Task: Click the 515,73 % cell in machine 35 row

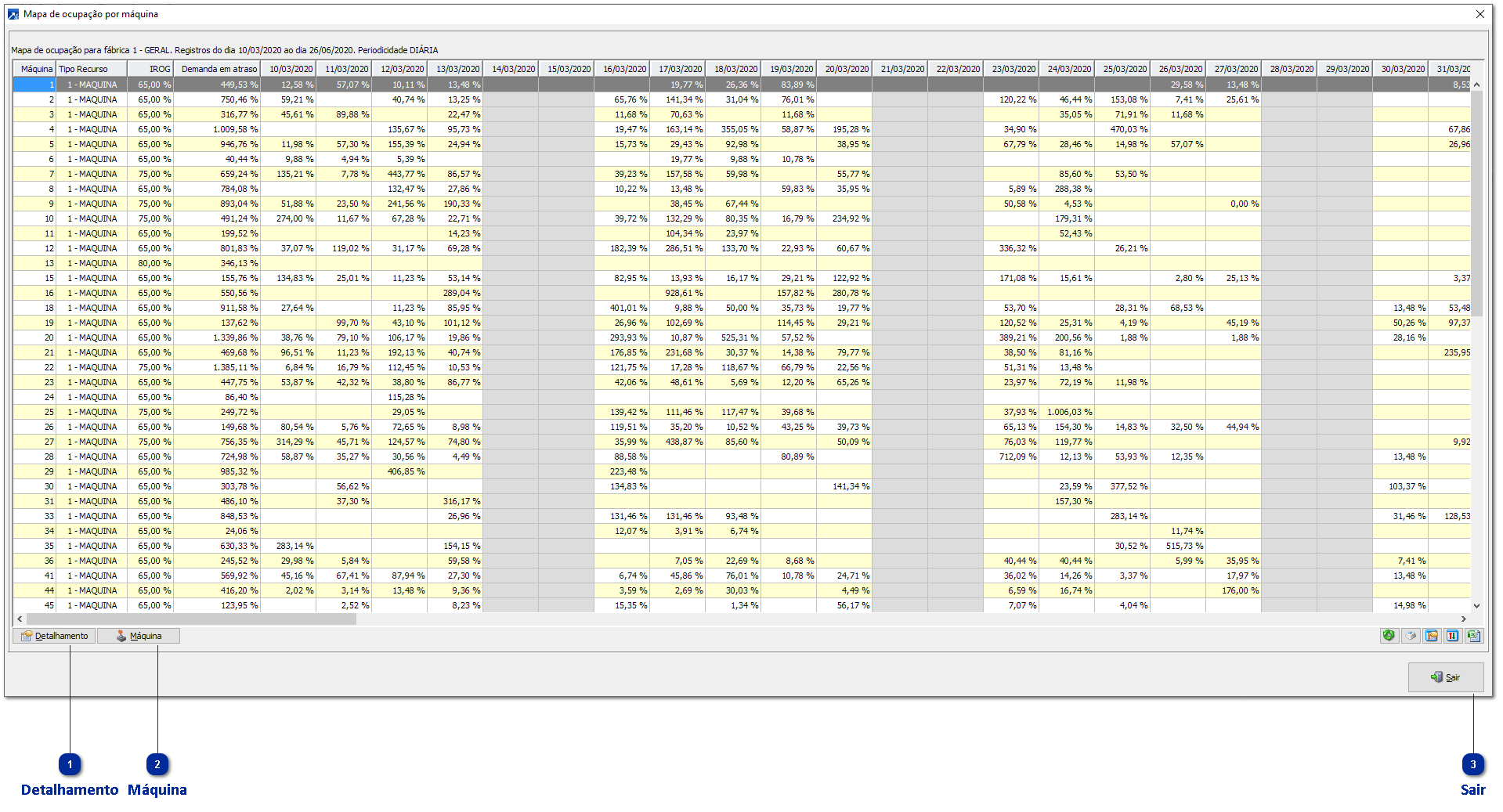Action: point(1178,546)
